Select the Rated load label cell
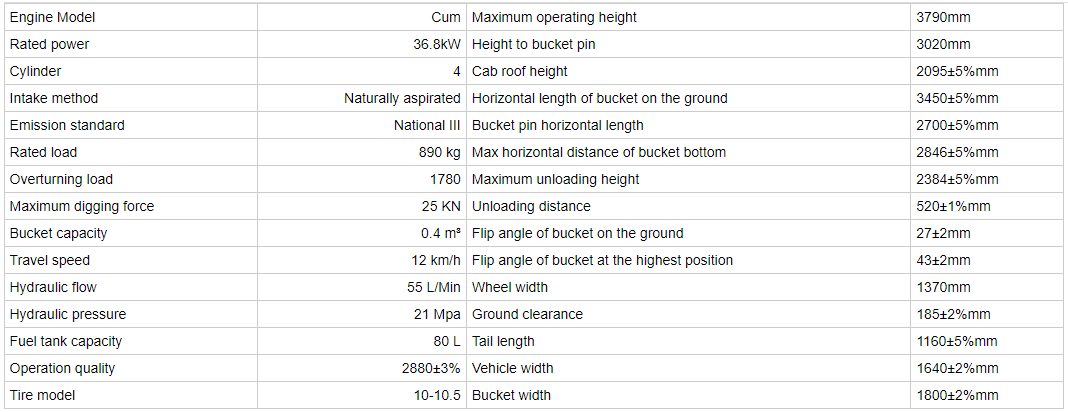 pos(131,153)
